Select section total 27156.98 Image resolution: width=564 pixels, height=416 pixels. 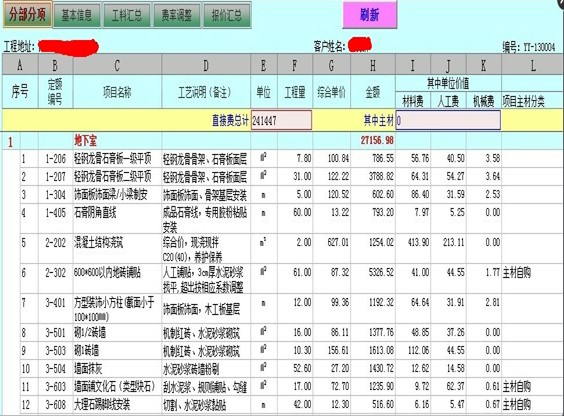(377, 140)
